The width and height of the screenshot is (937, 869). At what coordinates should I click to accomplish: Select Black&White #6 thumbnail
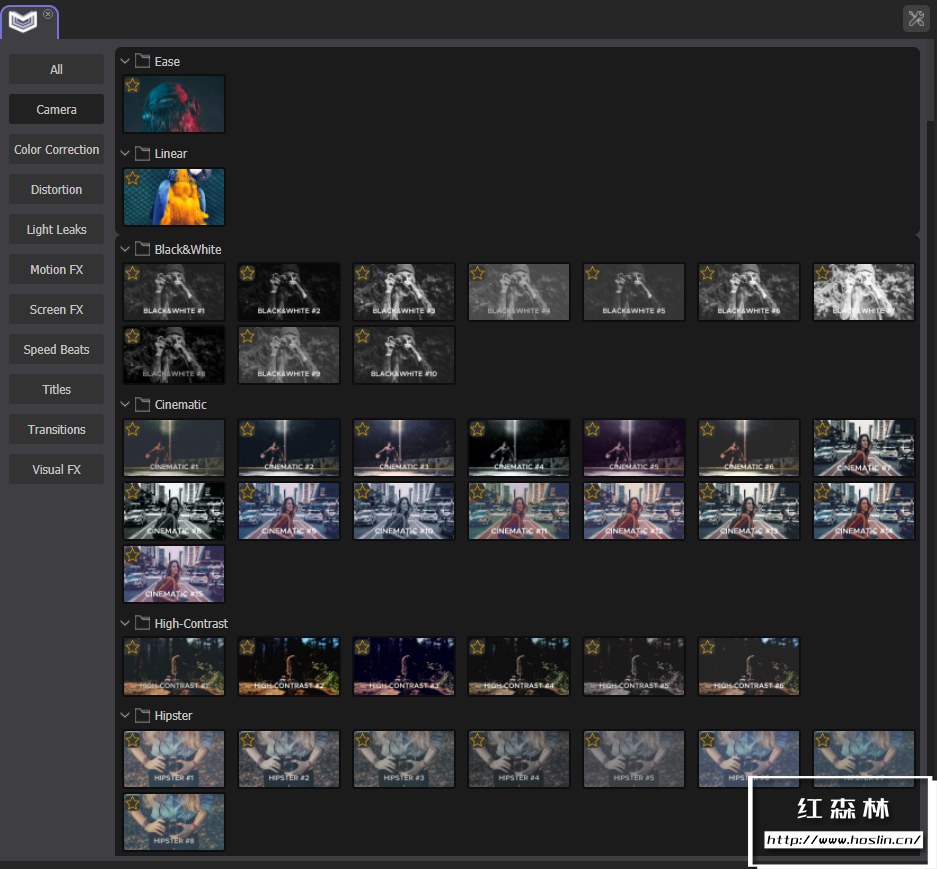click(749, 292)
